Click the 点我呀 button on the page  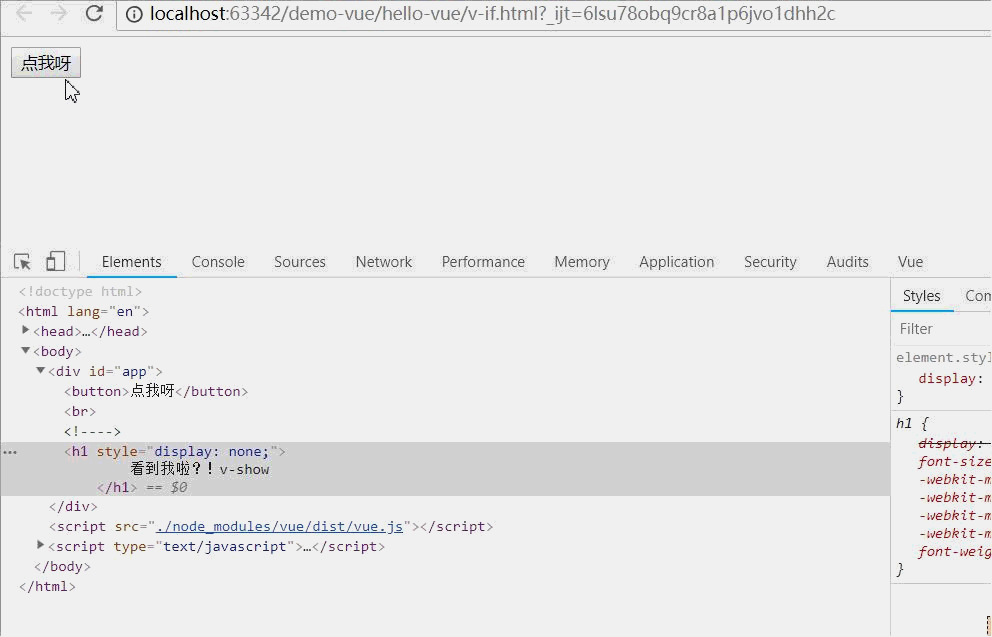46,63
